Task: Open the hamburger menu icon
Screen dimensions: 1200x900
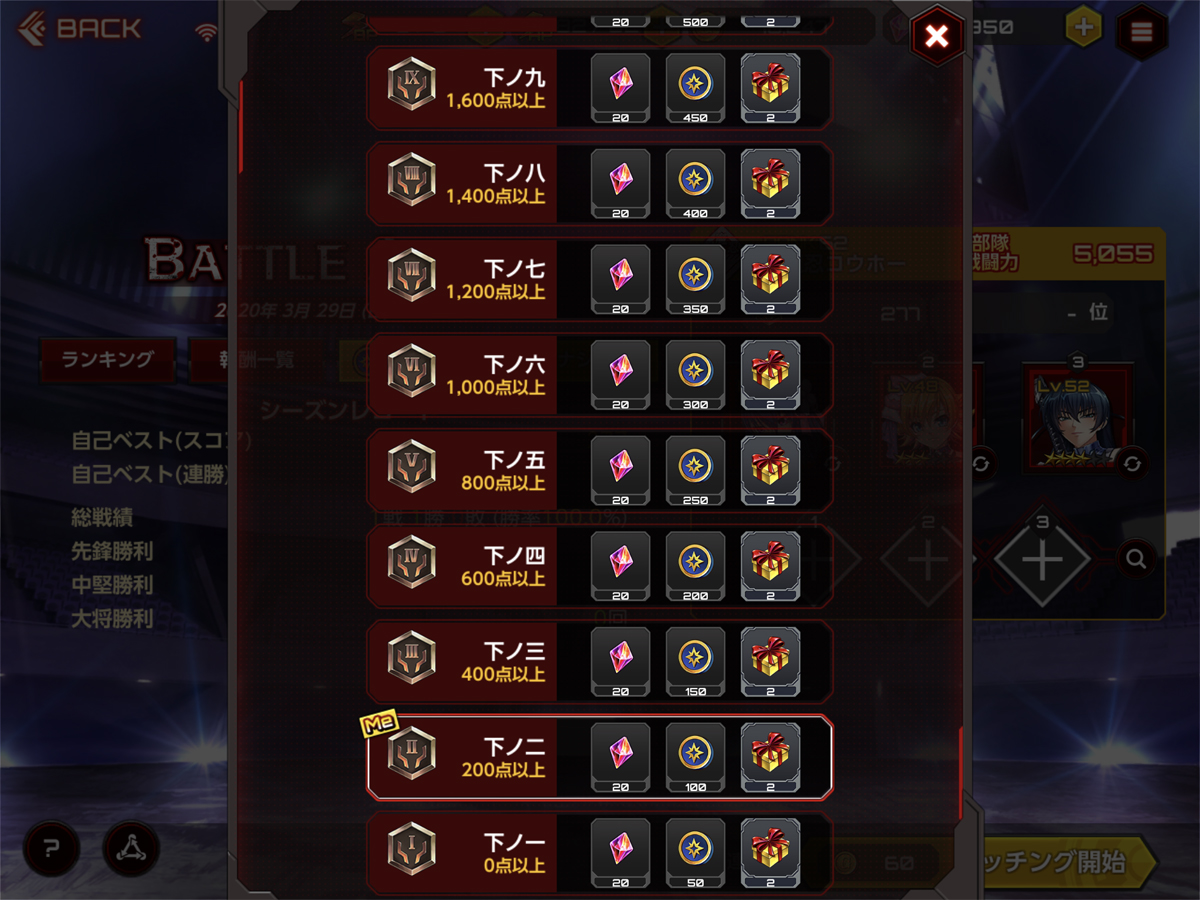Action: (1141, 30)
